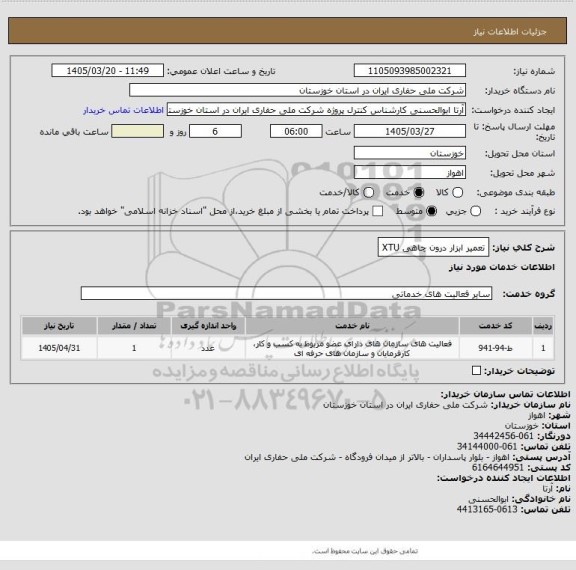
Task: Select the کالا radio button
Action: point(457,192)
